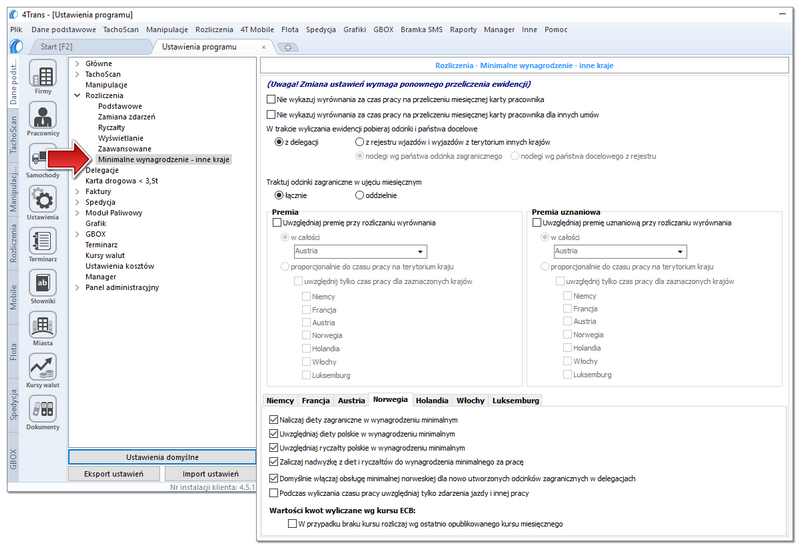The image size is (800, 548).
Task: Open the Terminarz icon
Action: coord(43,241)
